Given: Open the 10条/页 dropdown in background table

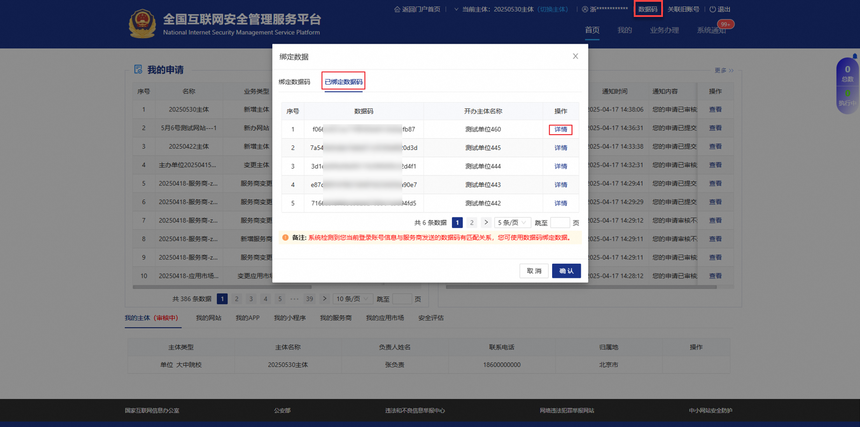Looking at the screenshot, I should tap(350, 299).
